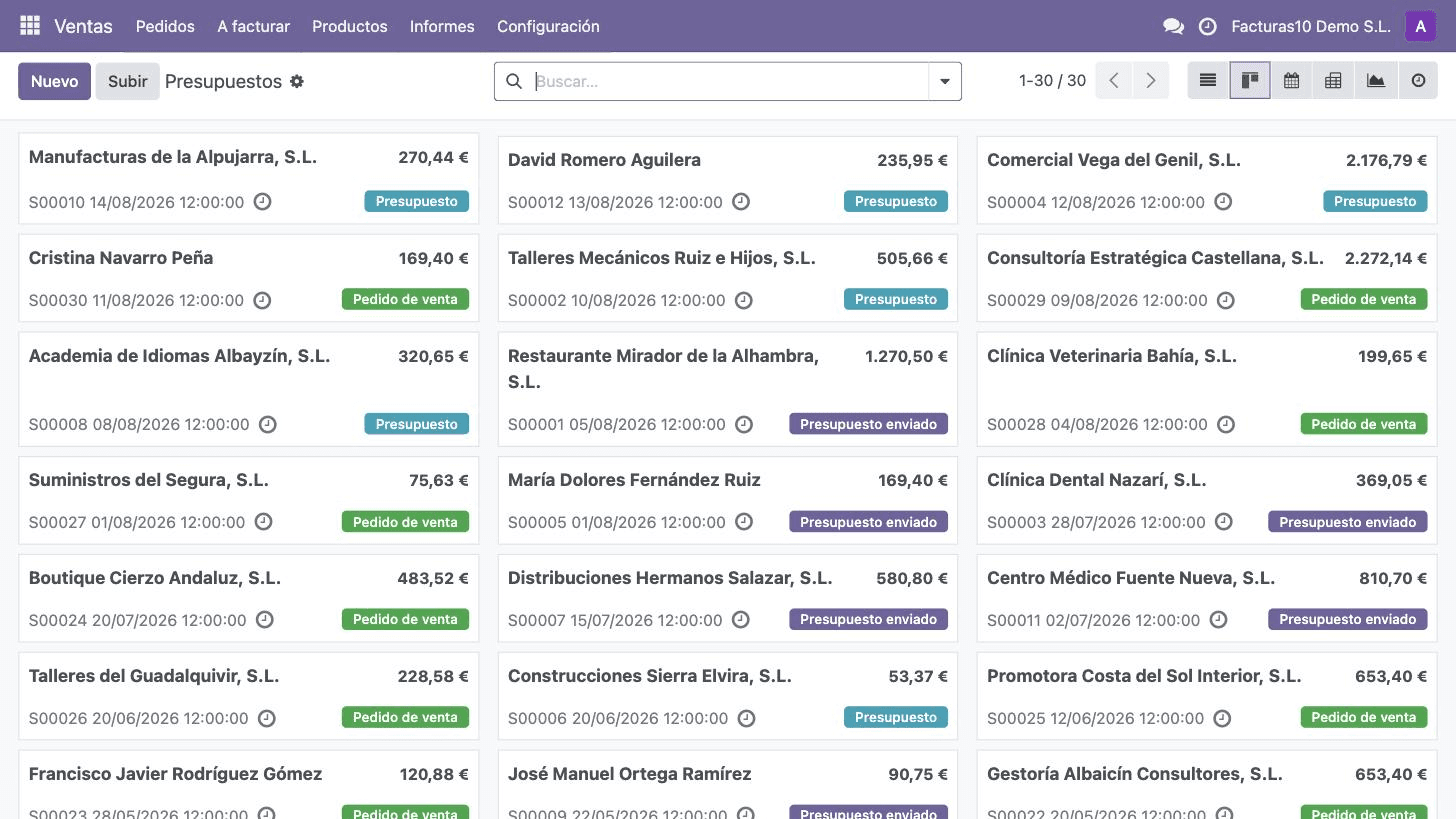Open the apps grid menu icon
The width and height of the screenshot is (1456, 819).
tap(30, 26)
